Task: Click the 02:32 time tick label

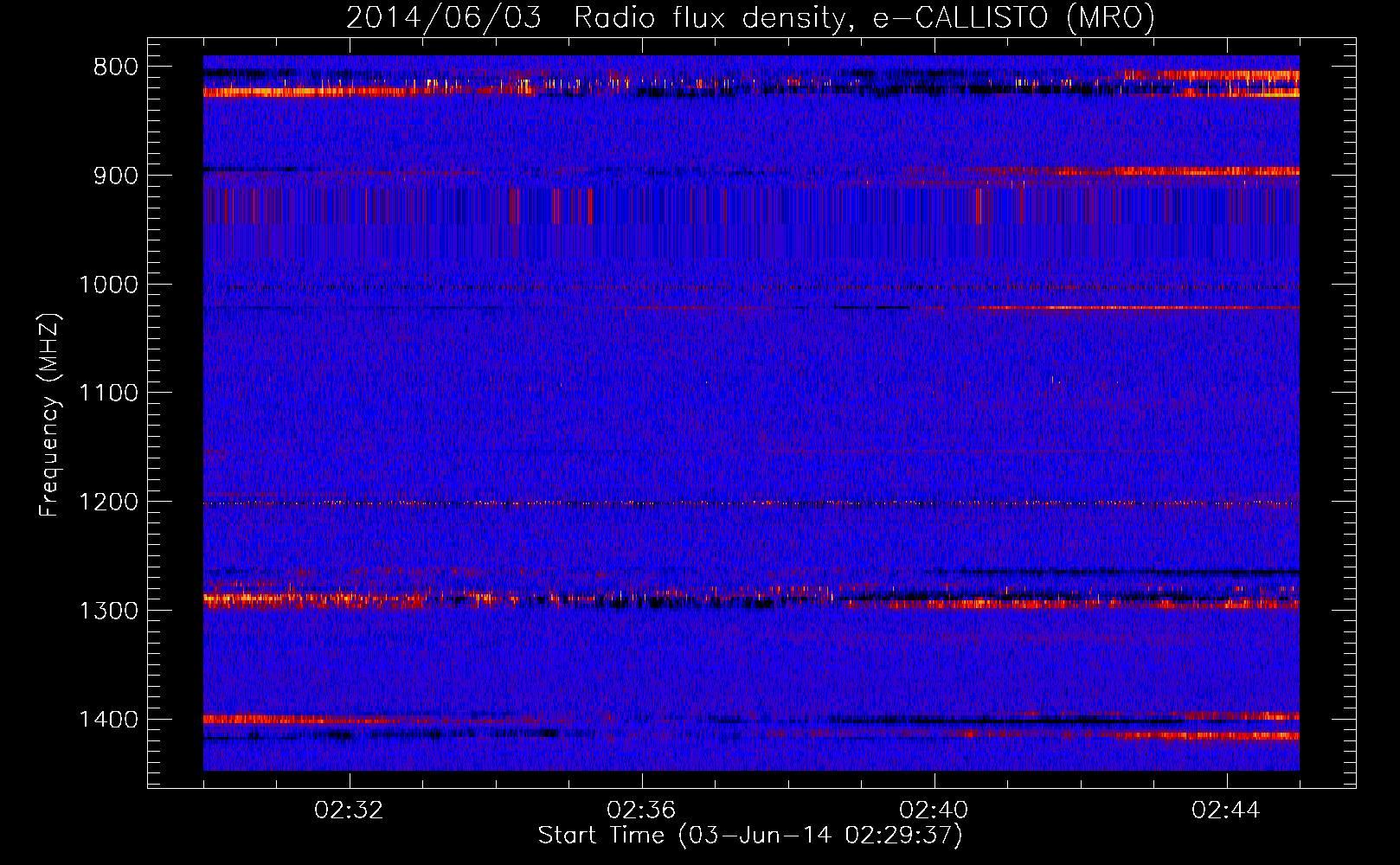Action: pos(350,811)
